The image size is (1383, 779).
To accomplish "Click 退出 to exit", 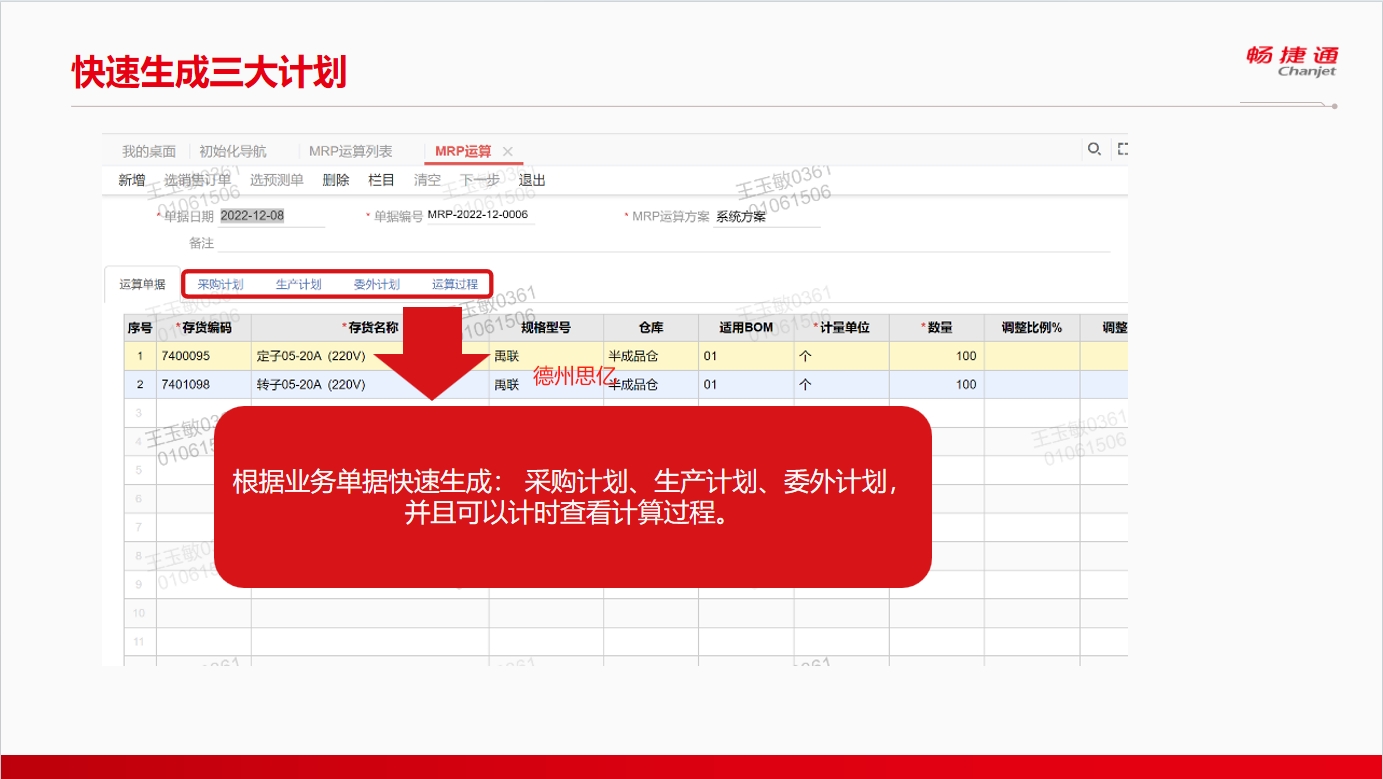I will coord(532,180).
